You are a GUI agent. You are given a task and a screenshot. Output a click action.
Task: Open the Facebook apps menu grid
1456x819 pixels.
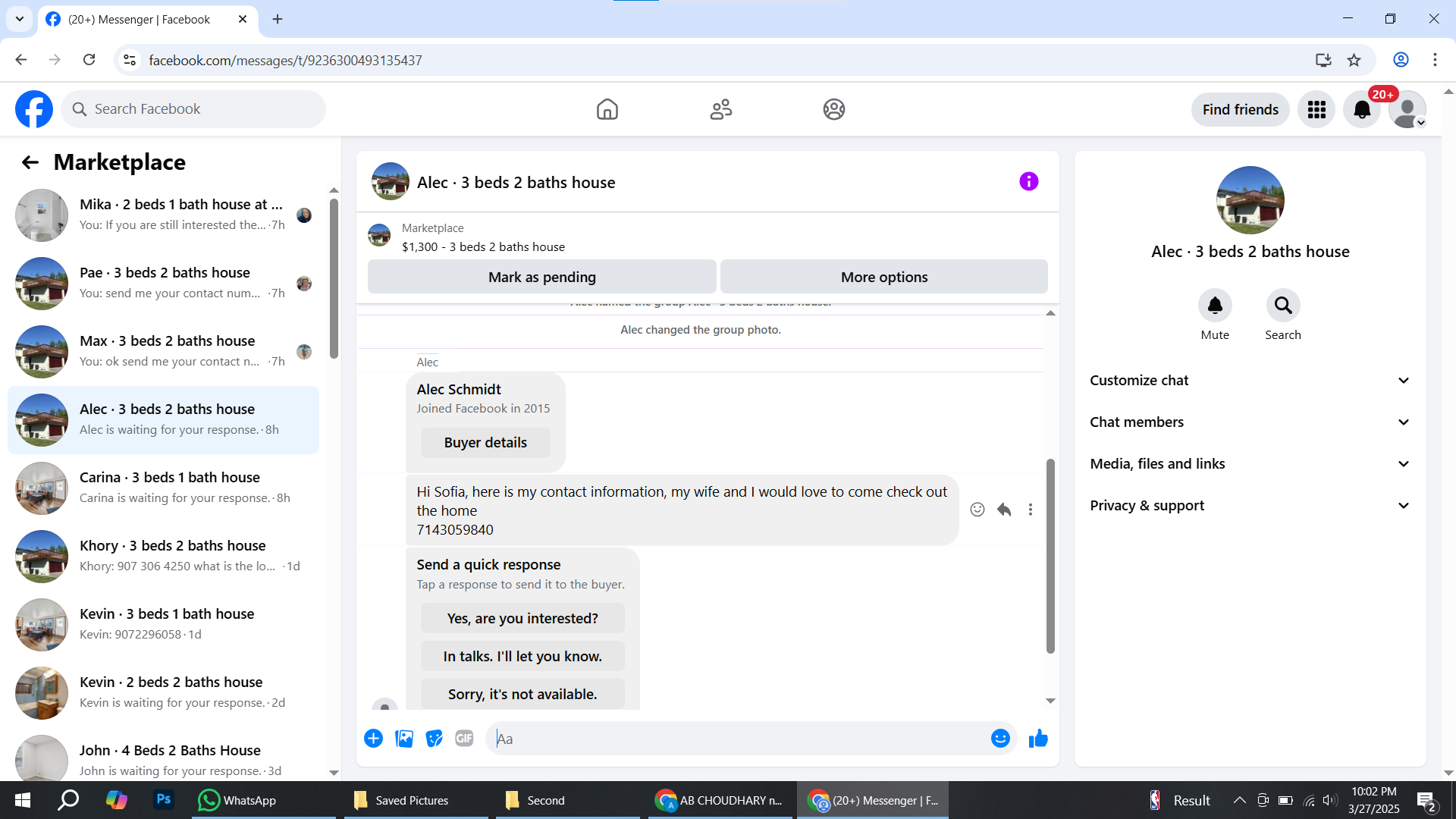click(x=1316, y=109)
